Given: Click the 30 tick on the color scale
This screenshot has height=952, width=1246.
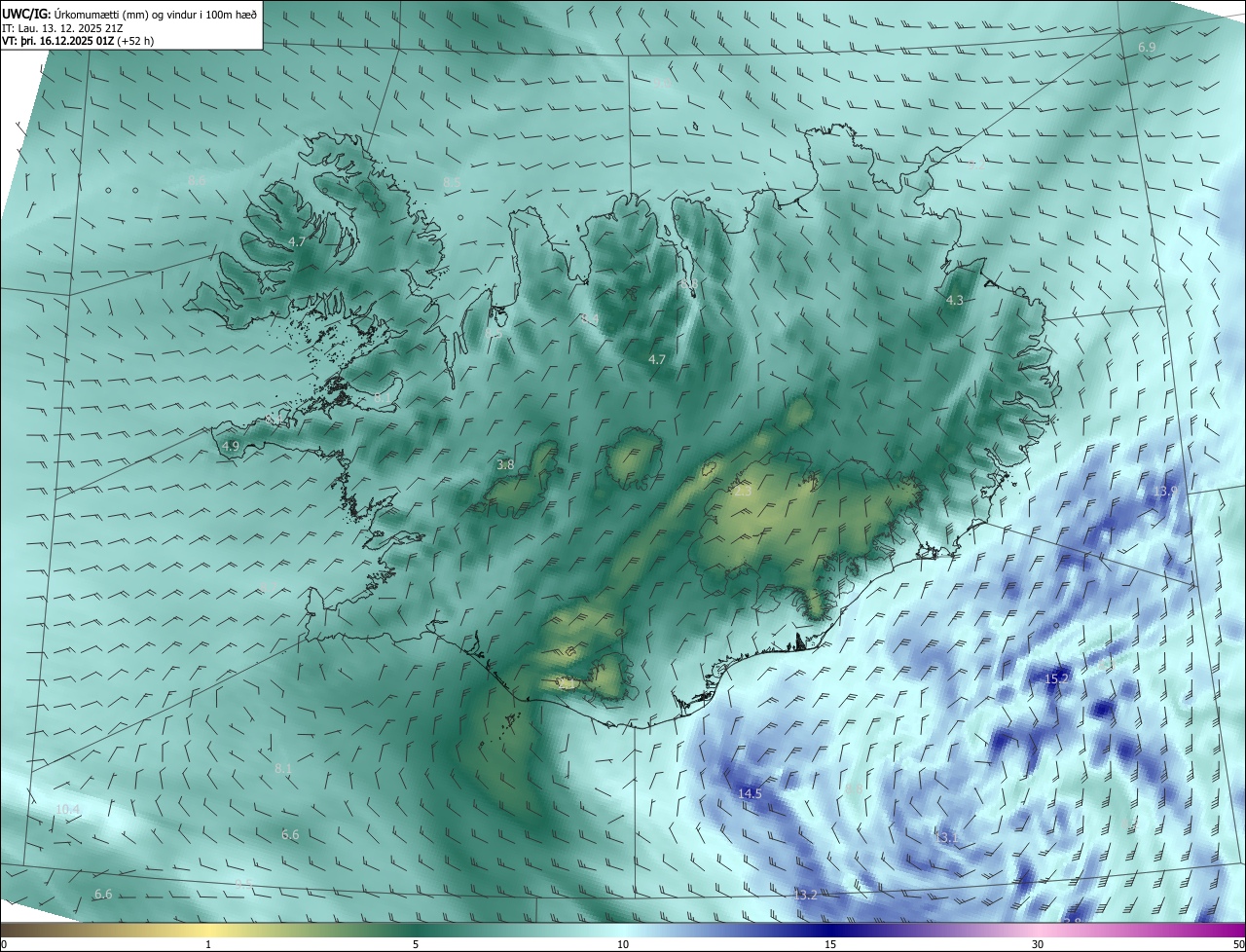Looking at the screenshot, I should point(1038,945).
